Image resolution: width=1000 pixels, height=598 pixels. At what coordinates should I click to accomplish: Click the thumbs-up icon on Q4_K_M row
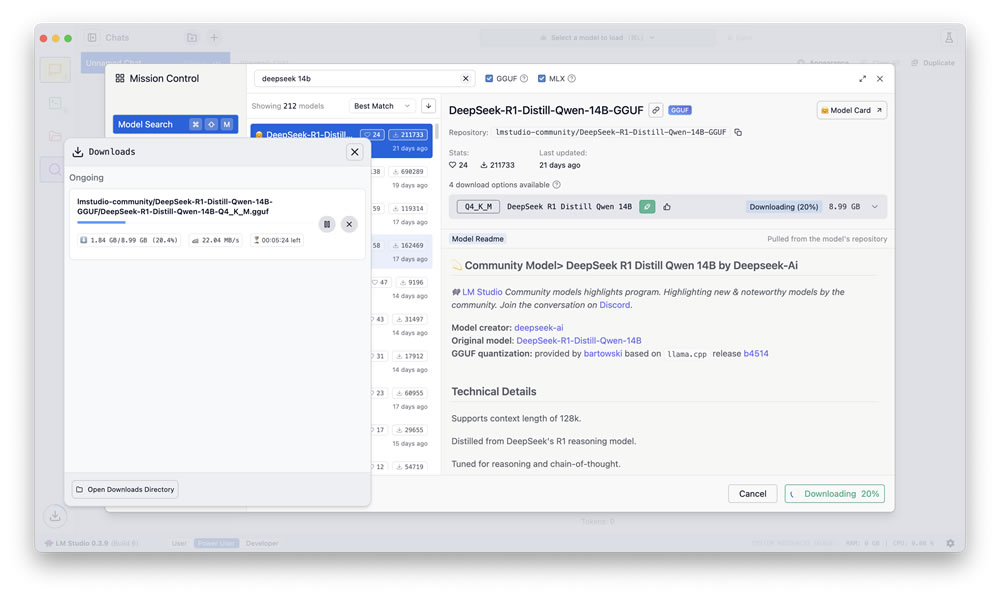667,207
